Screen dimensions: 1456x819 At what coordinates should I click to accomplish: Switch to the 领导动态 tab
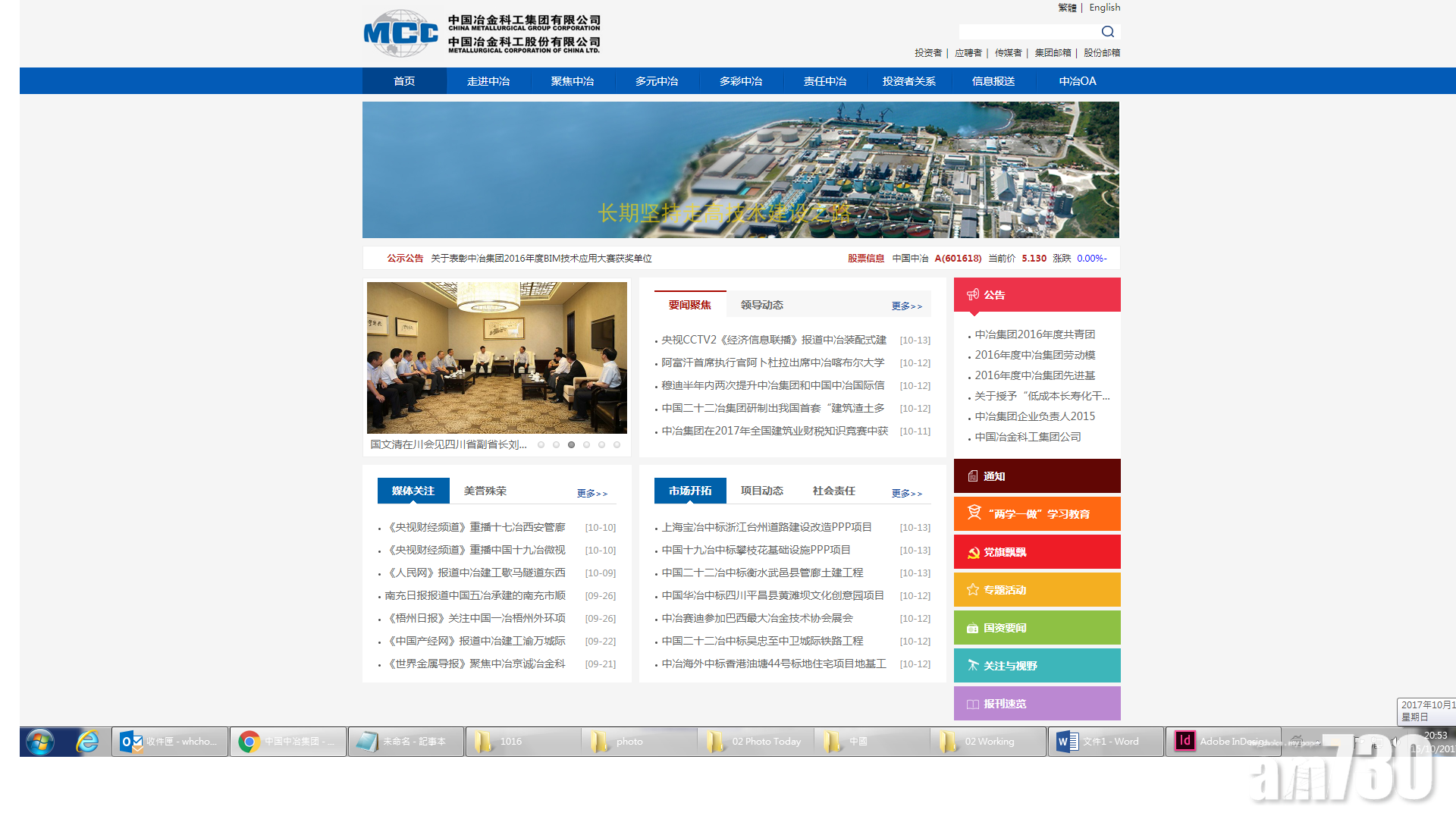click(x=762, y=304)
